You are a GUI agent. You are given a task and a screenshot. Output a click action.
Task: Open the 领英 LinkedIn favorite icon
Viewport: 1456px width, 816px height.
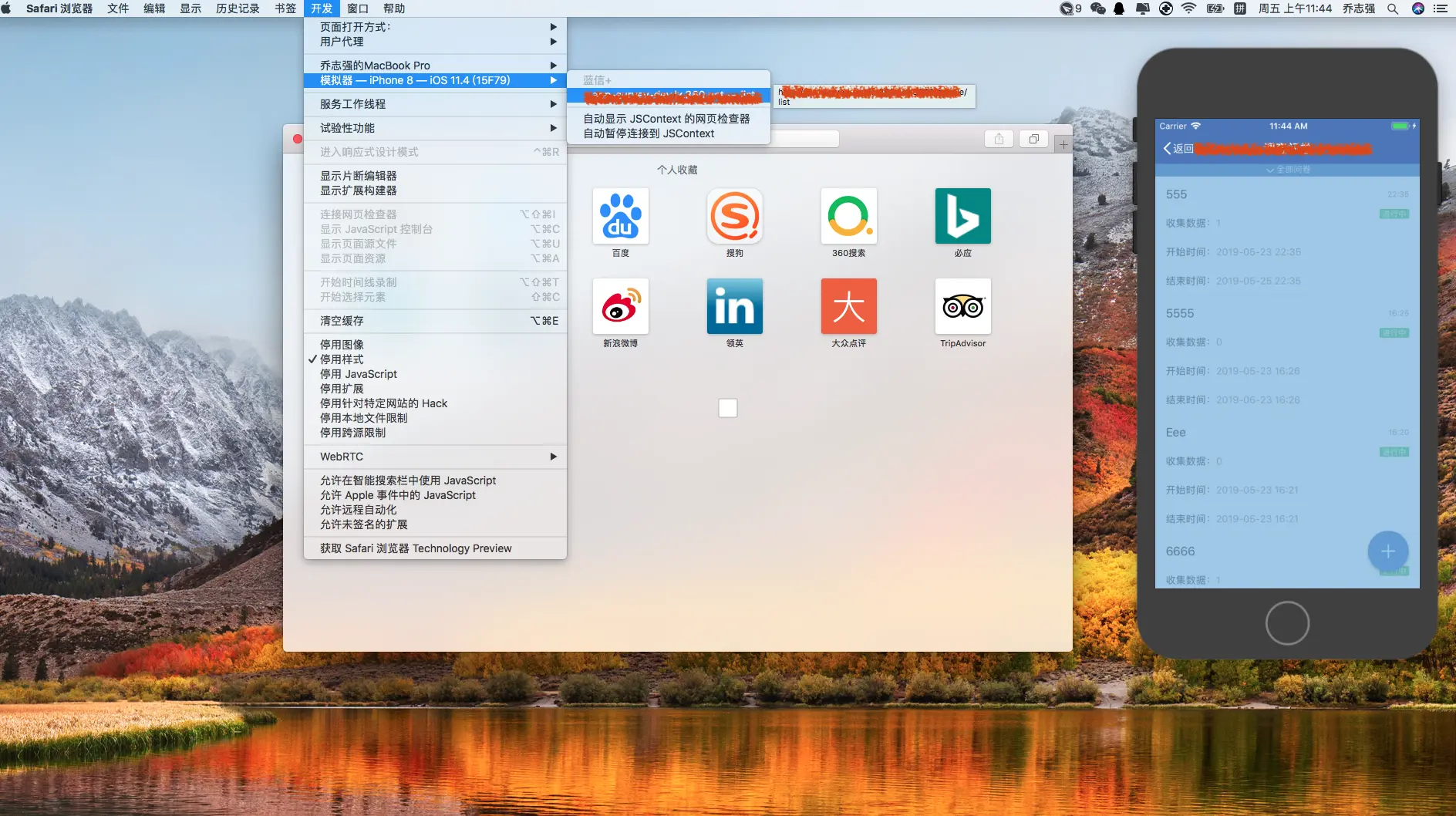tap(735, 306)
